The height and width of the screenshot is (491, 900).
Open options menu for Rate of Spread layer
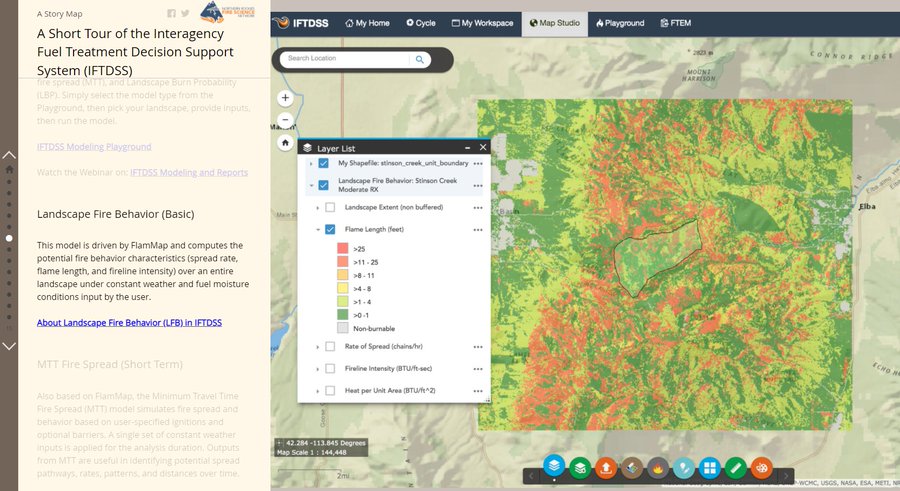pos(478,347)
